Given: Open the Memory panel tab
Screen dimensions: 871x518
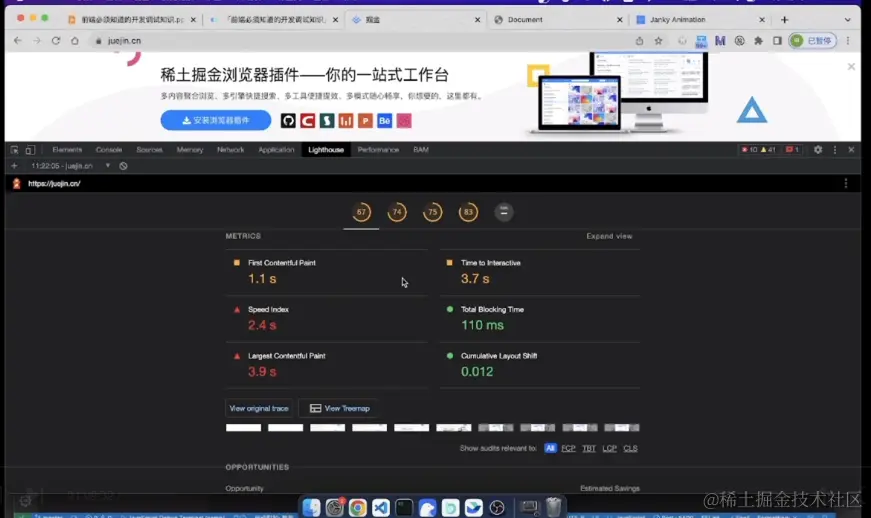Looking at the screenshot, I should click(x=190, y=150).
